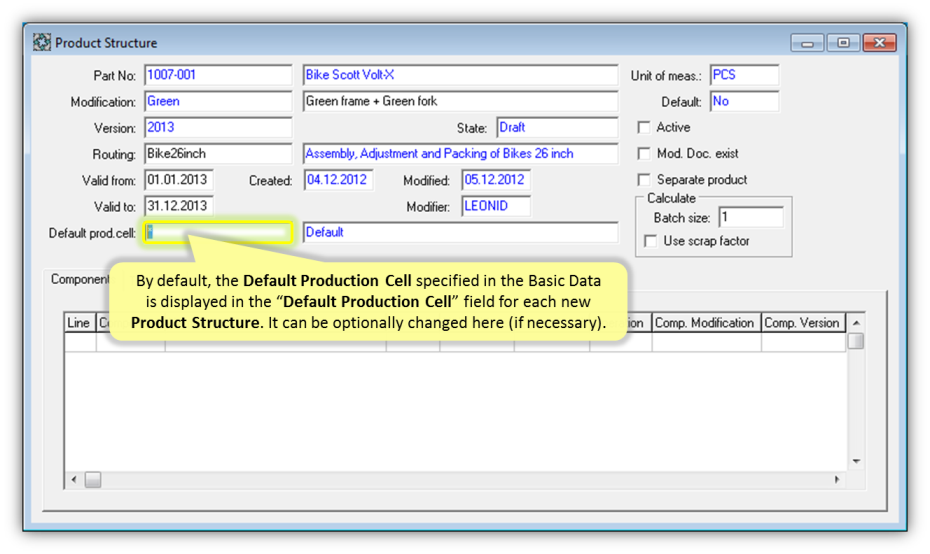Click the horizontal scrollbar thumb
The width and height of the screenshot is (930, 554).
[93, 479]
